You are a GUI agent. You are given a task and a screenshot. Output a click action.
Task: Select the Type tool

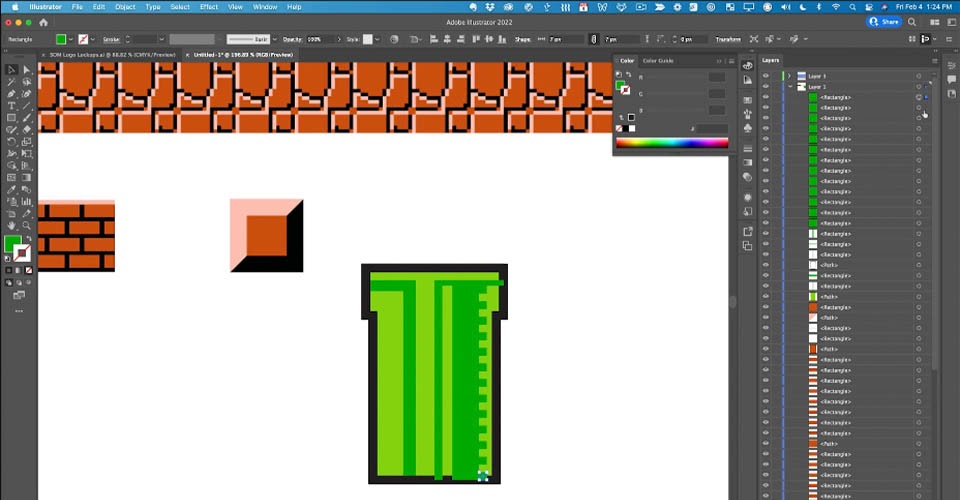click(x=12, y=105)
